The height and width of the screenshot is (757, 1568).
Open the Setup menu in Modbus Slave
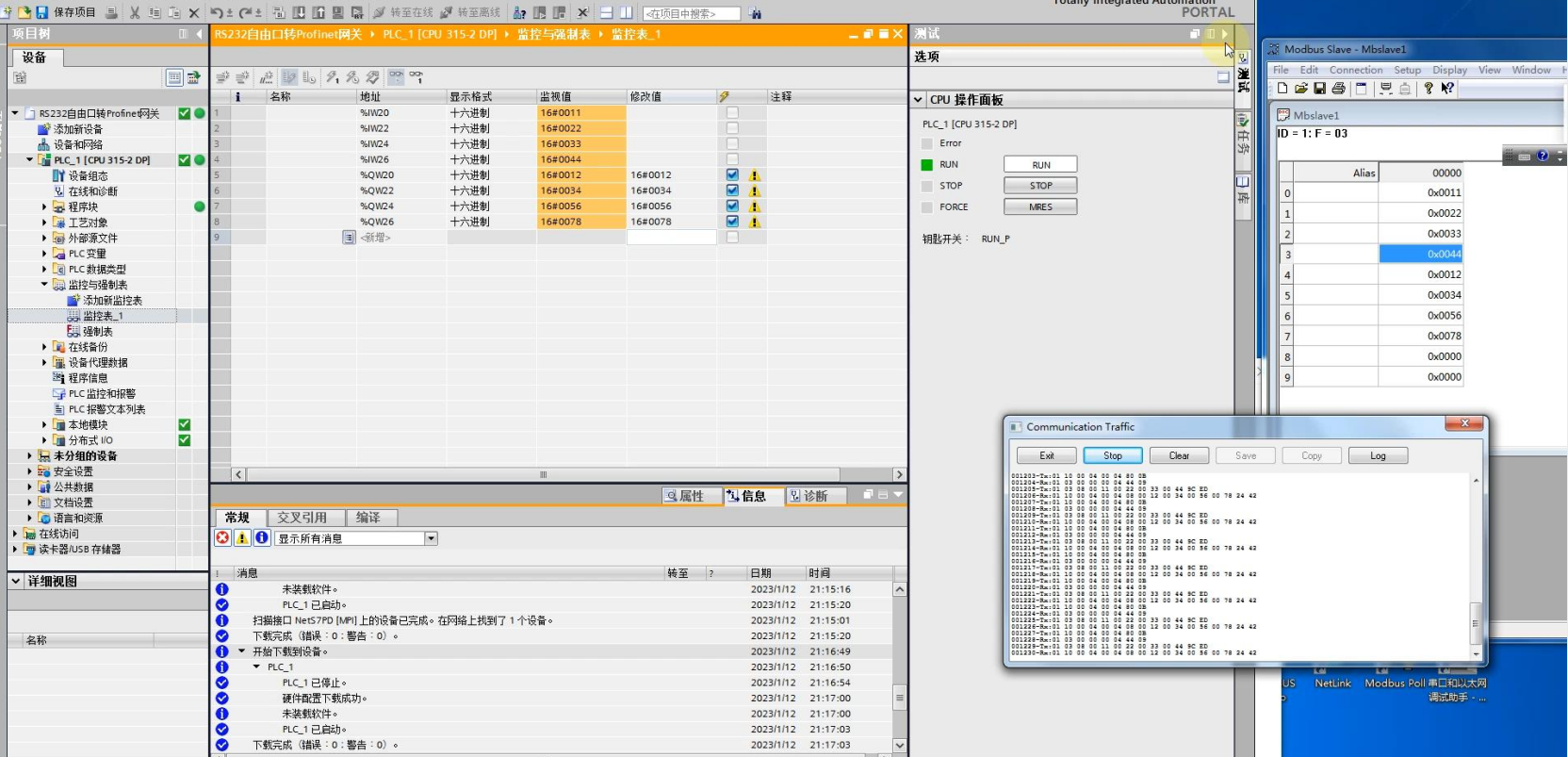[x=1407, y=70]
